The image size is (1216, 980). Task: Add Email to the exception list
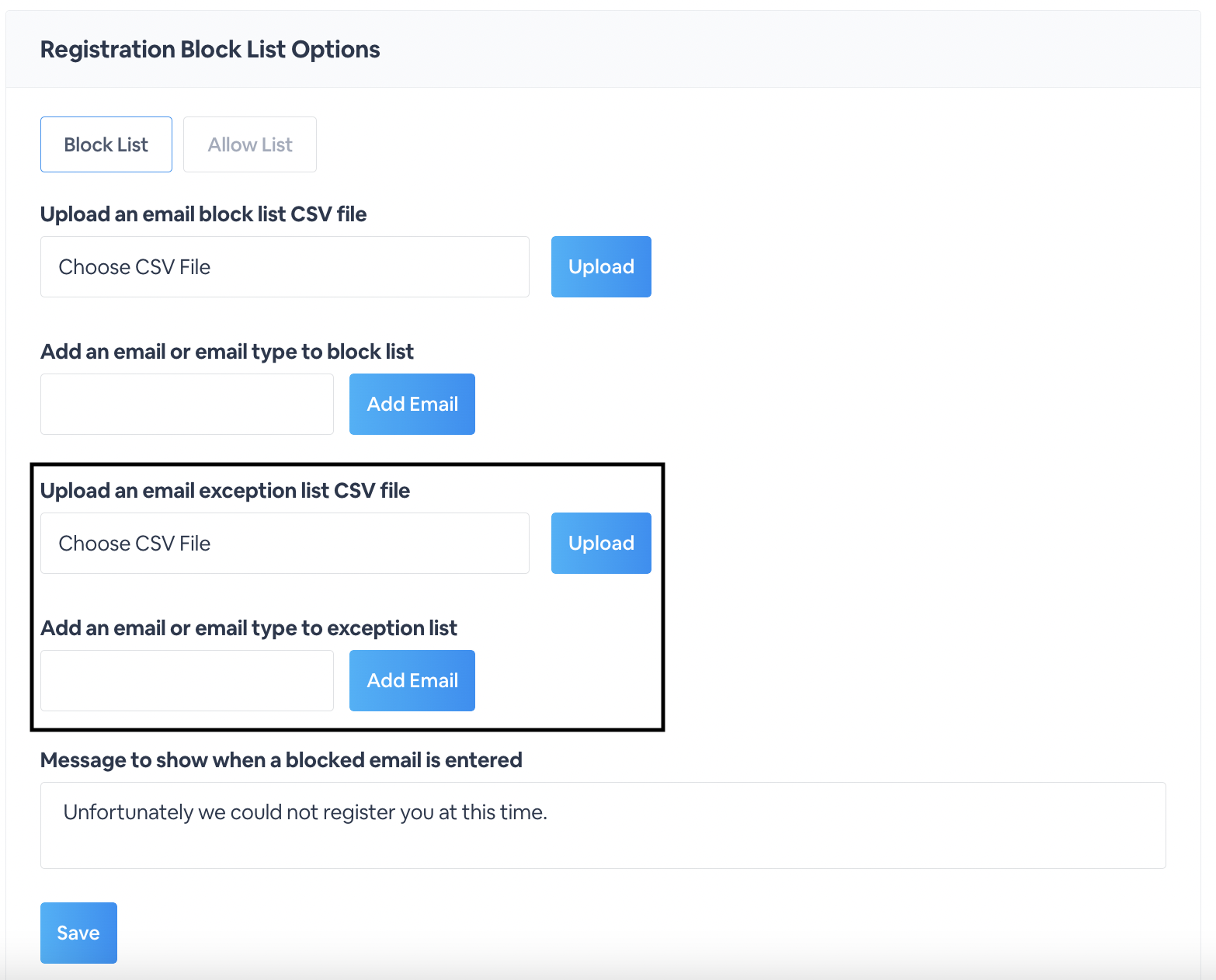coord(412,680)
